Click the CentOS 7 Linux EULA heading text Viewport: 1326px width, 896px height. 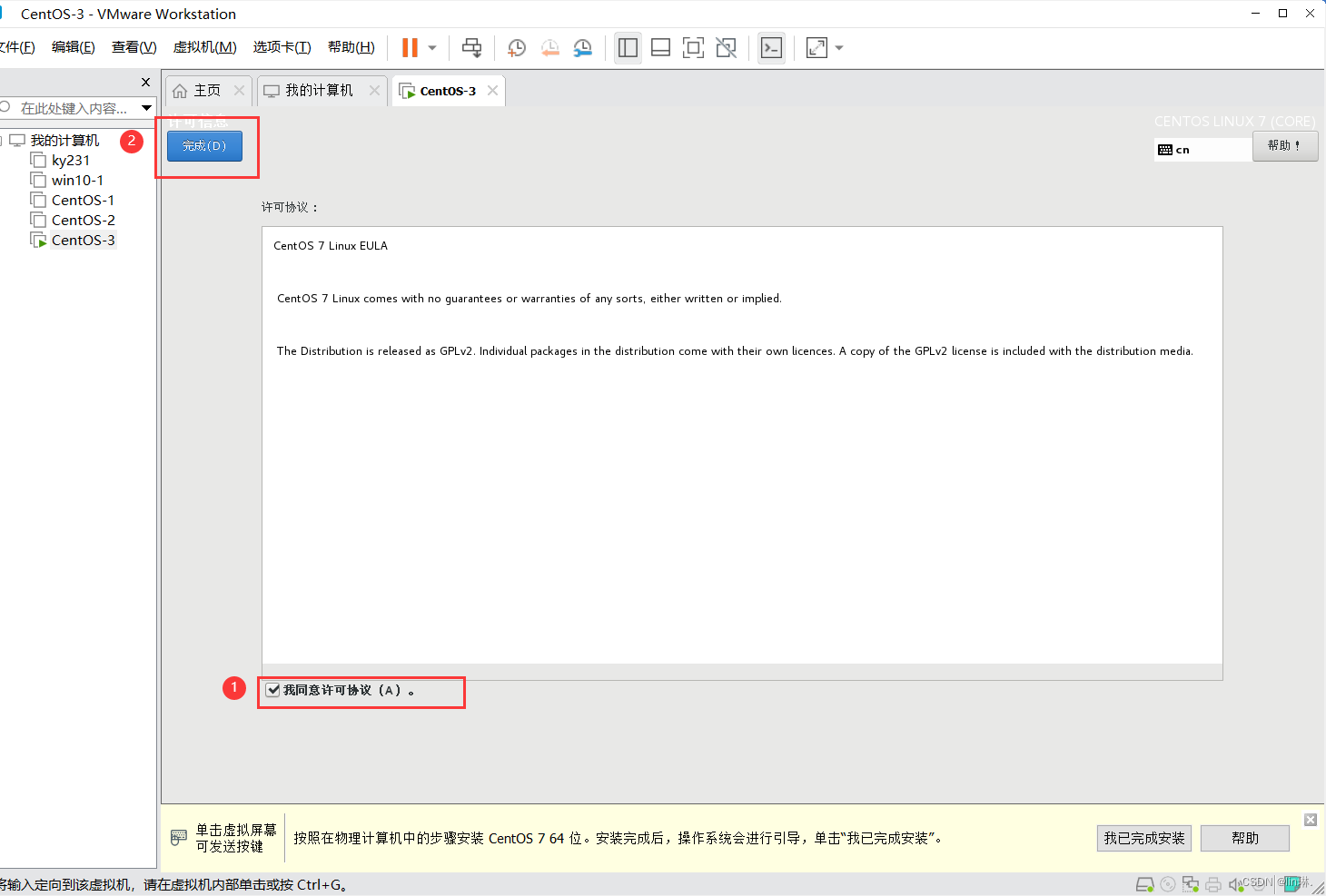tap(331, 246)
